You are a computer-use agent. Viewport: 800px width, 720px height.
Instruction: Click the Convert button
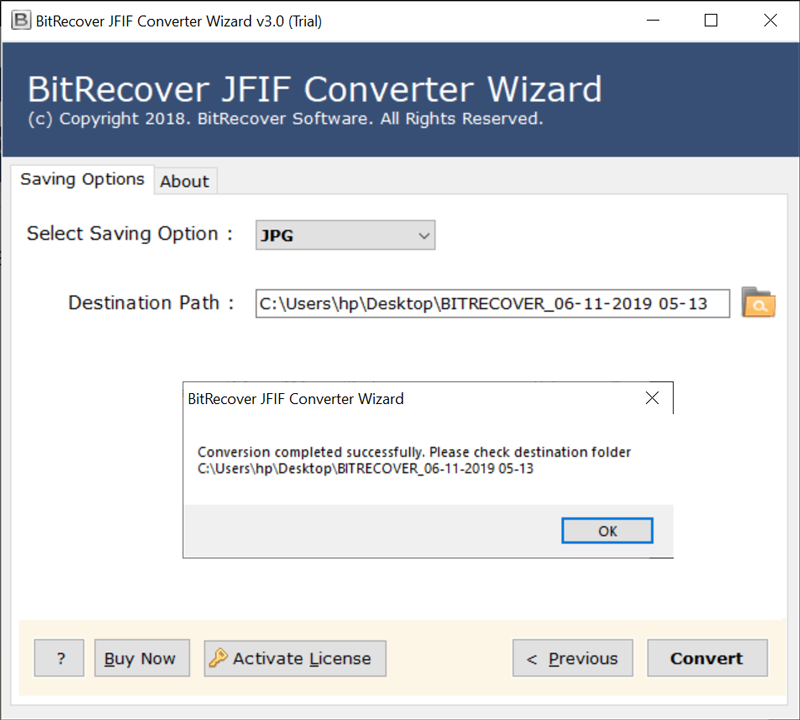(707, 658)
